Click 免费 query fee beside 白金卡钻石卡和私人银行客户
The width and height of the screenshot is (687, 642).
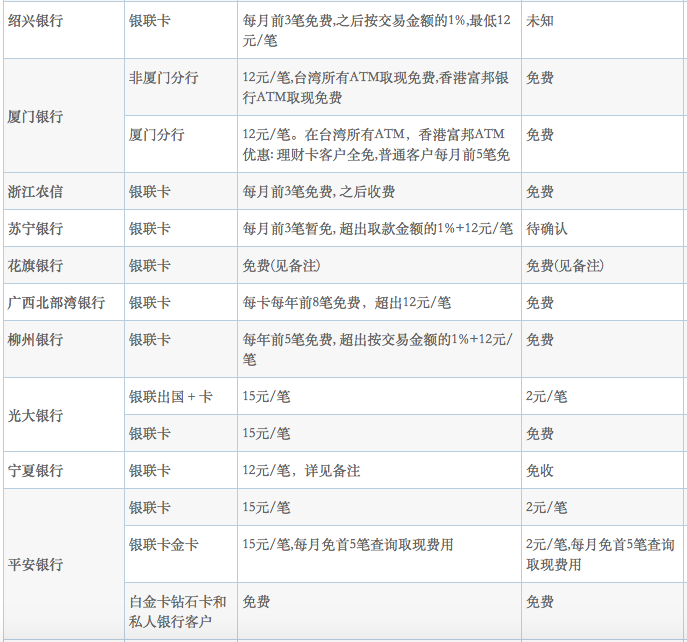coord(540,602)
